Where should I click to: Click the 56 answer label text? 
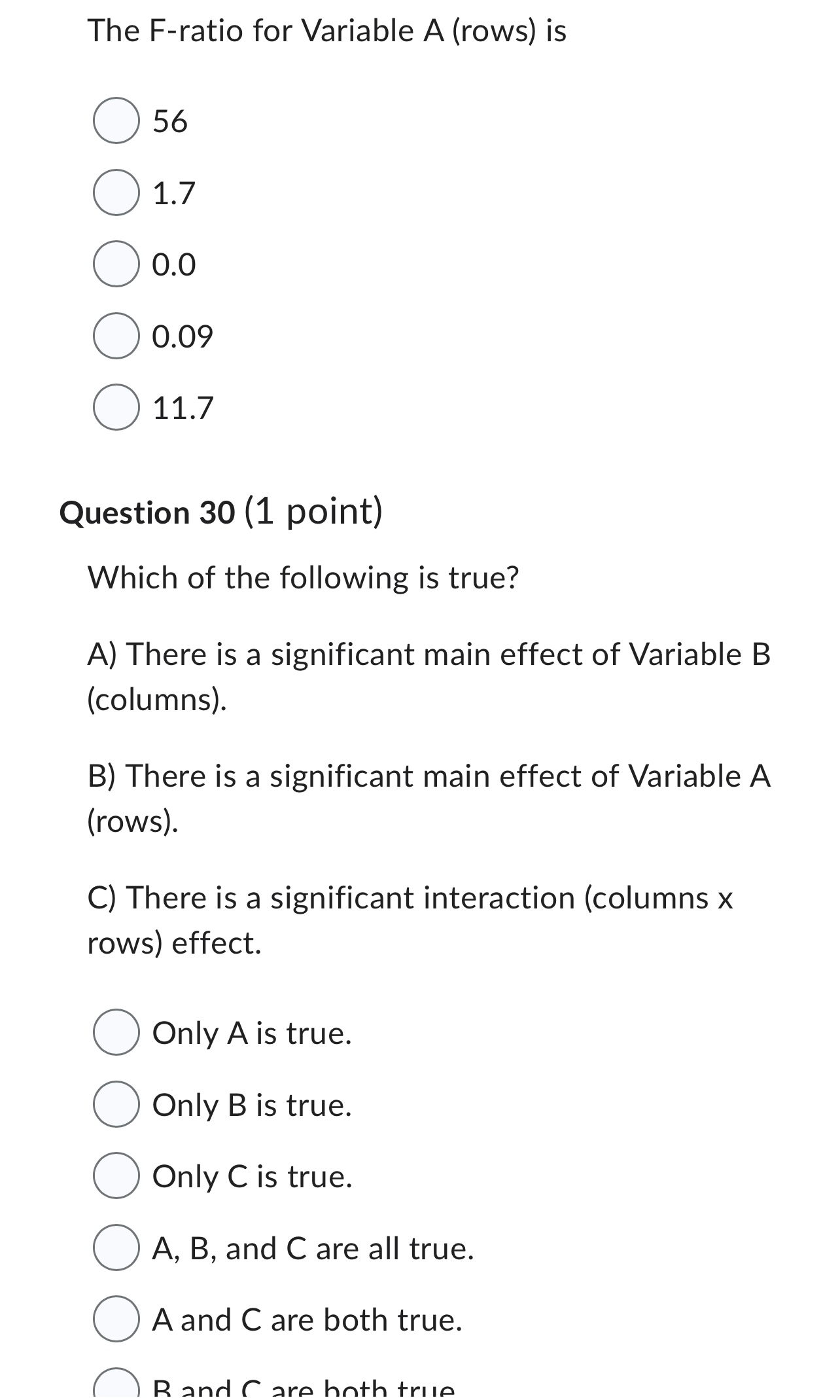point(169,121)
